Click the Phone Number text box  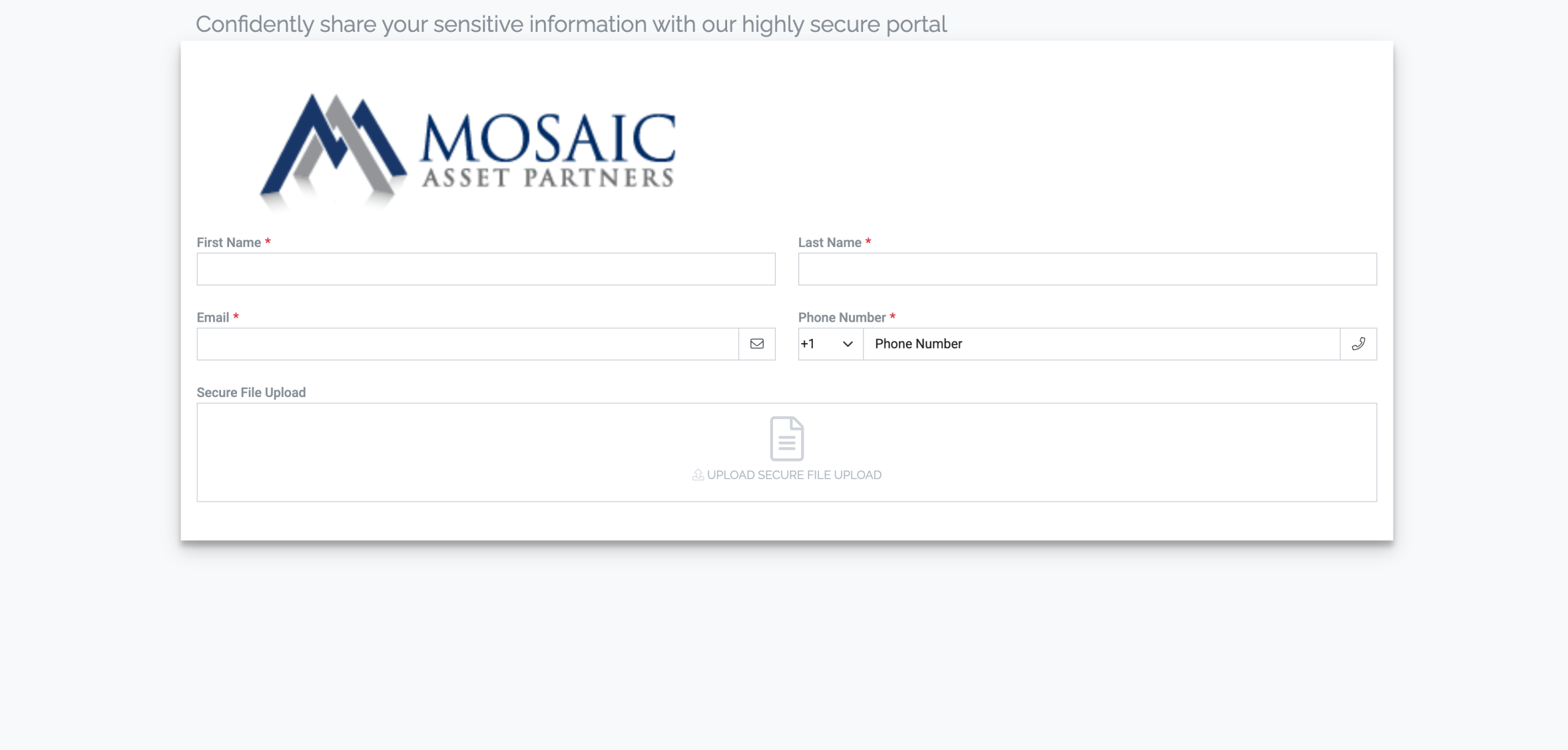click(1101, 344)
